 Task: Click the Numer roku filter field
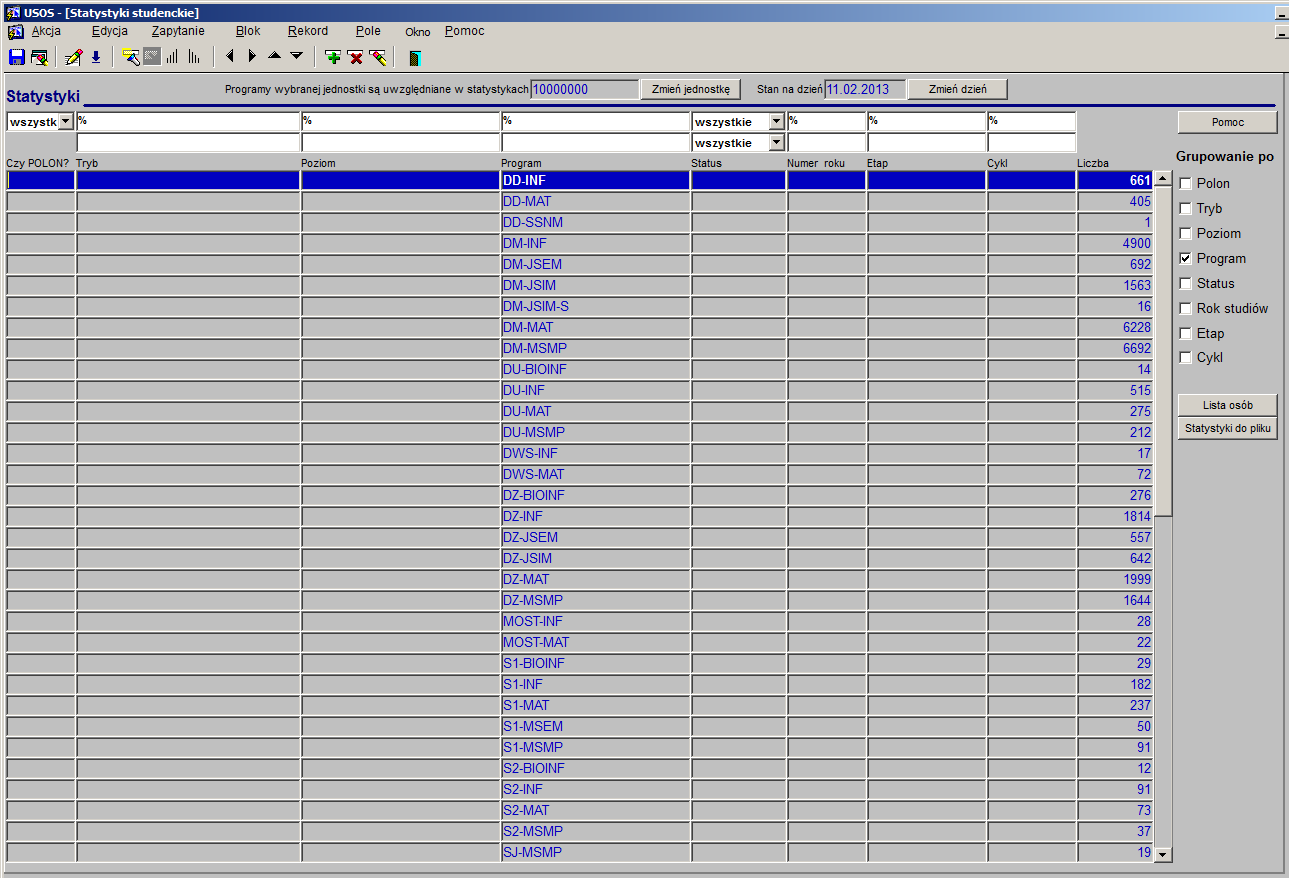(x=826, y=122)
